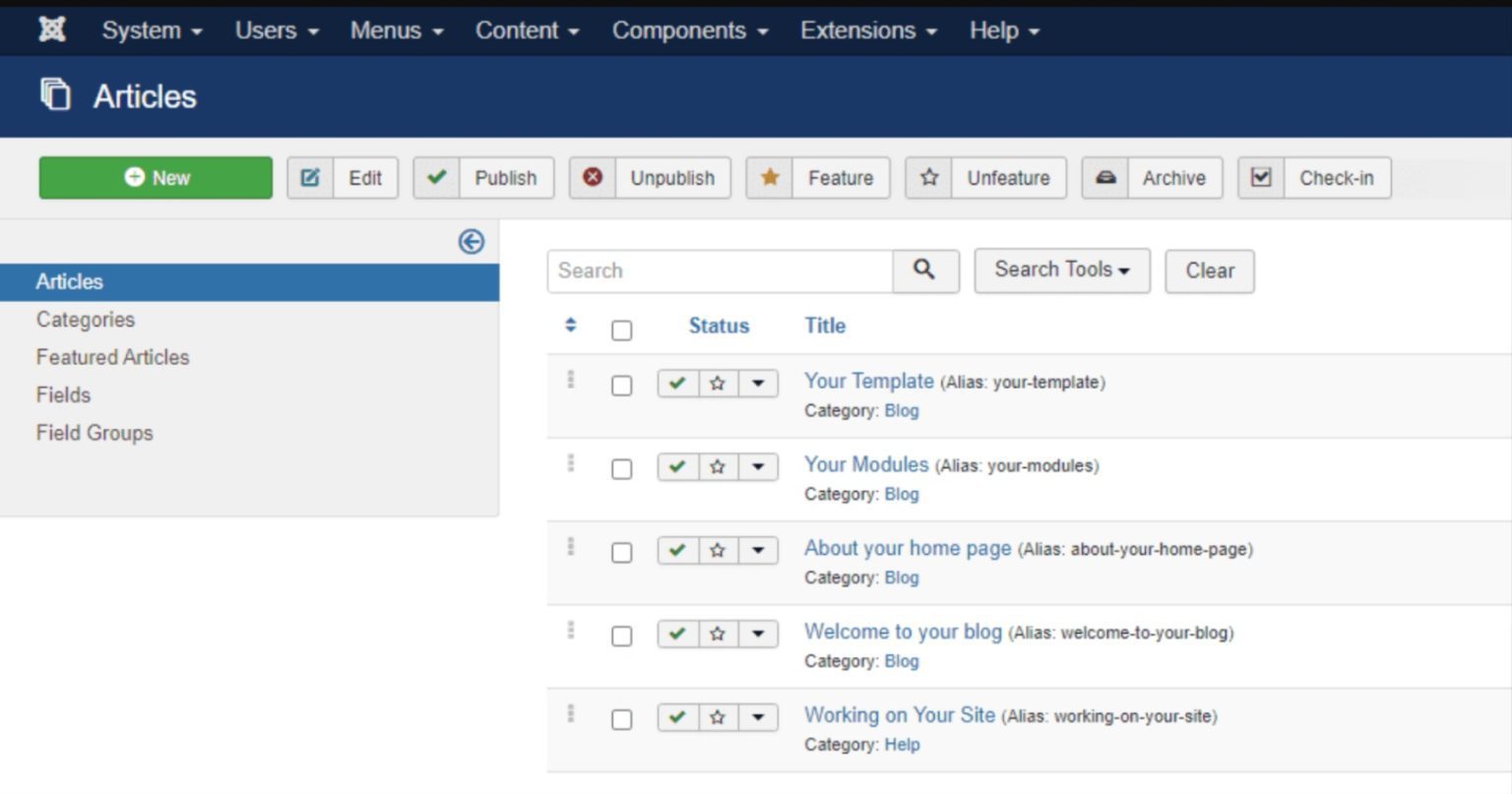This screenshot has width=1512, height=794.
Task: Click inside the Search input field
Action: [719, 271]
